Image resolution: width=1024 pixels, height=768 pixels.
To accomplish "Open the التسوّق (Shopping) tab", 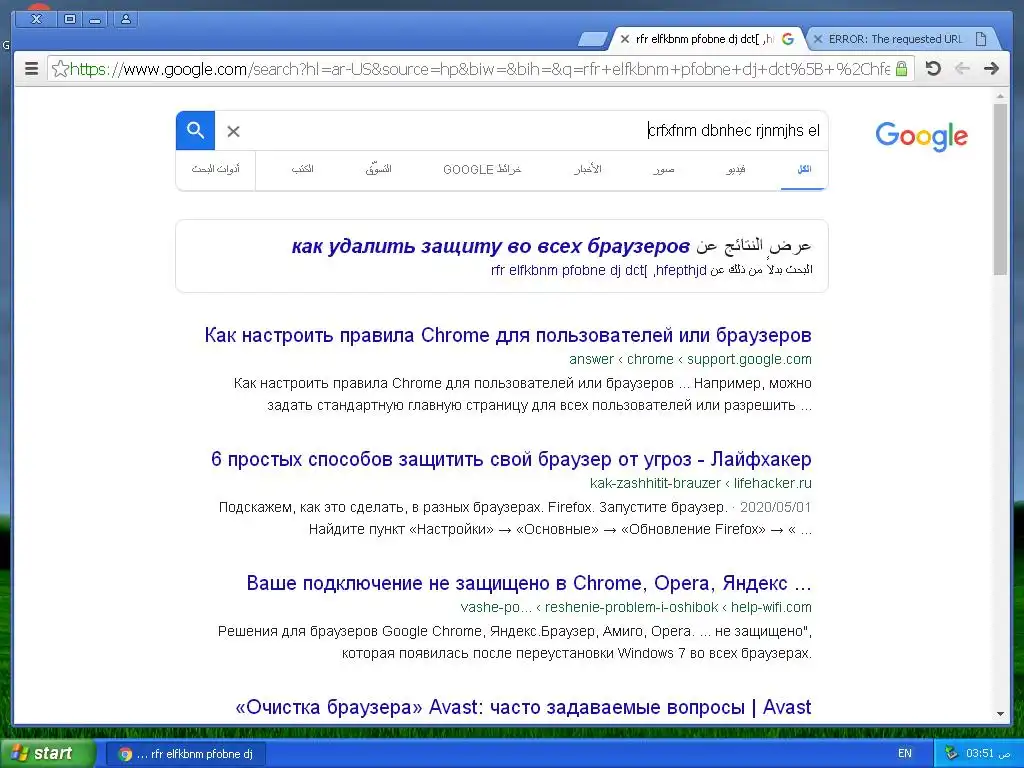I will point(378,169).
